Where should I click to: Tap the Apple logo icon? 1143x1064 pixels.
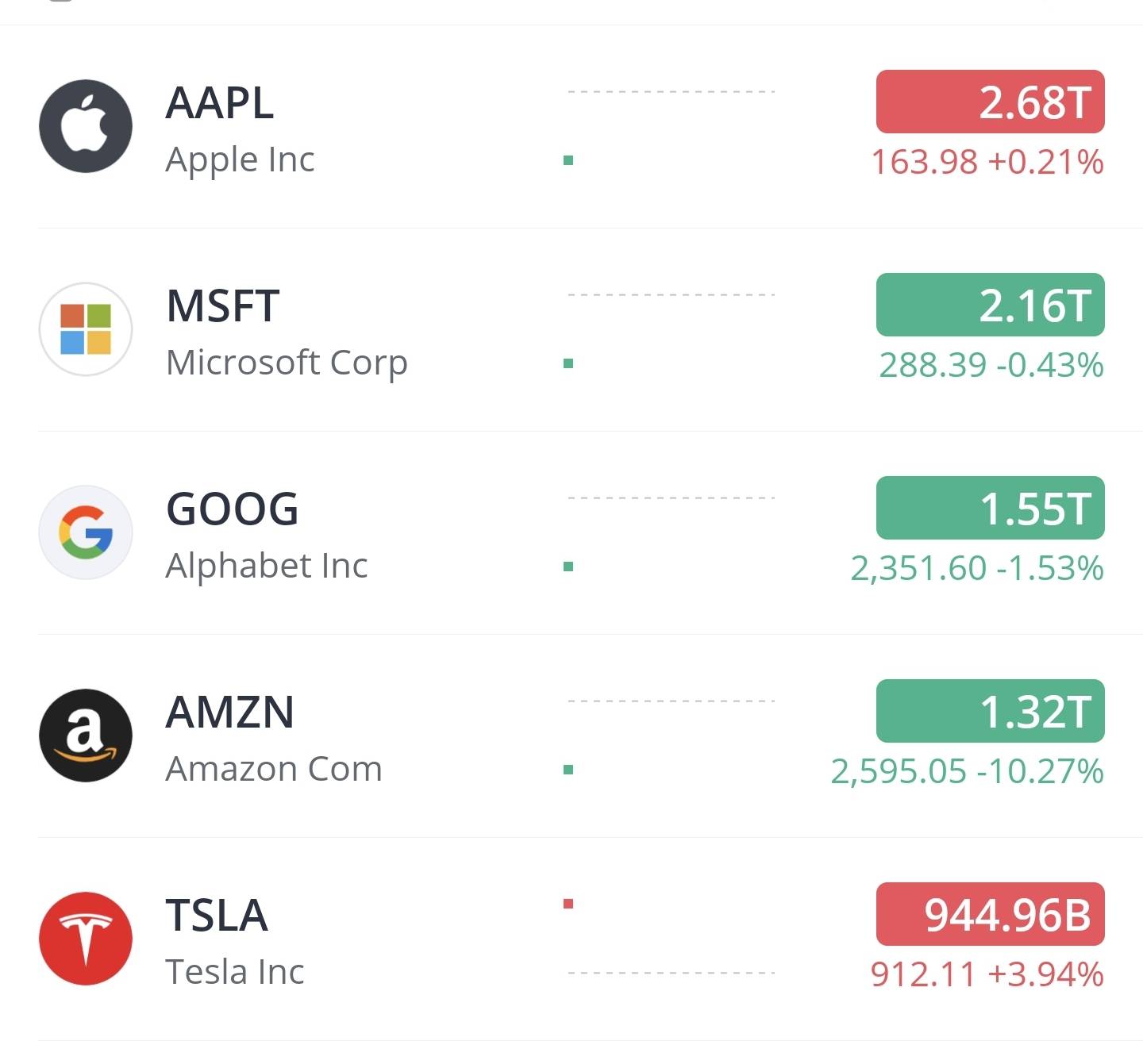86,126
